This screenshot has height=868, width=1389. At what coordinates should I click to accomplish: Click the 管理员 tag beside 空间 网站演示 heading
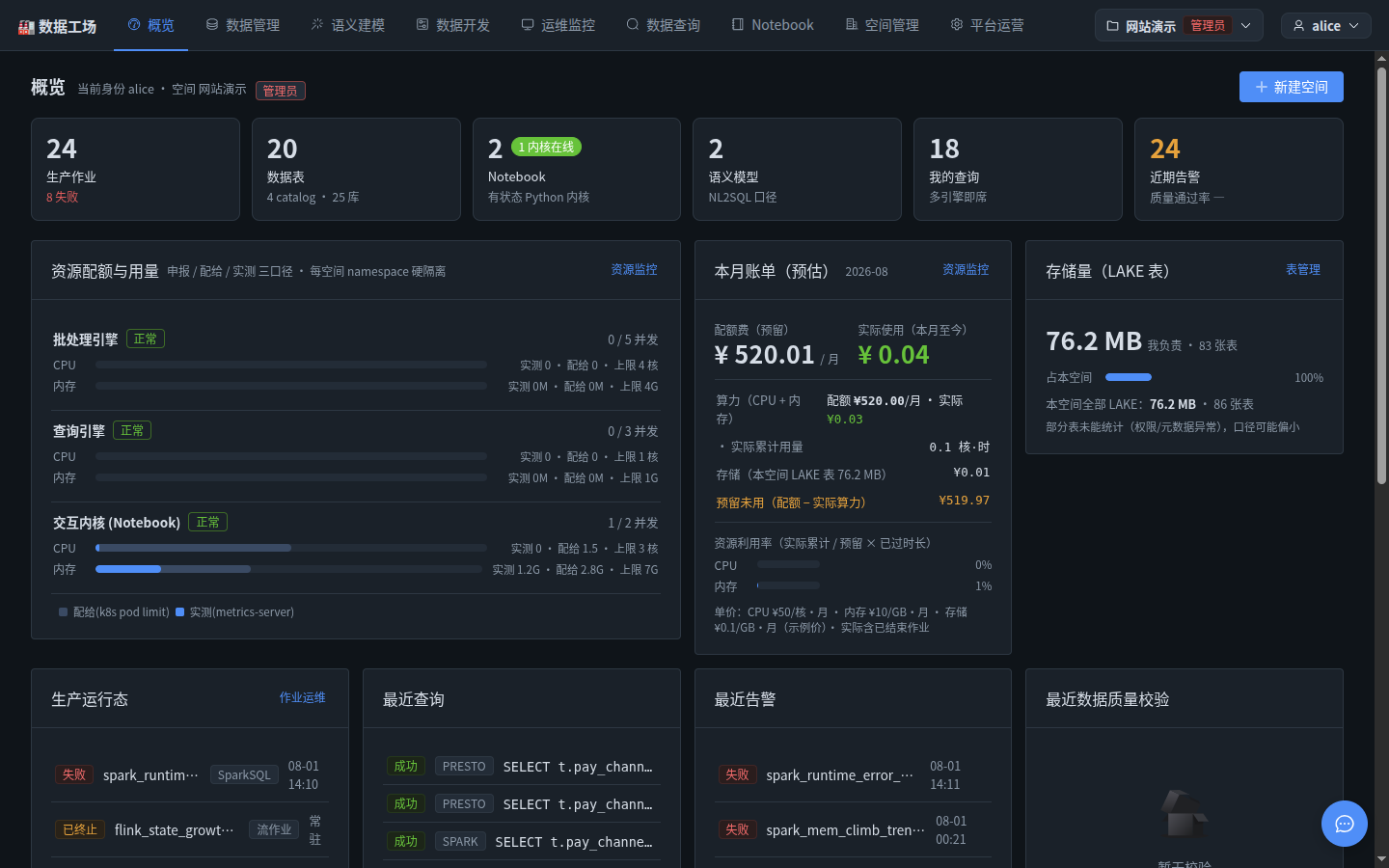point(281,91)
